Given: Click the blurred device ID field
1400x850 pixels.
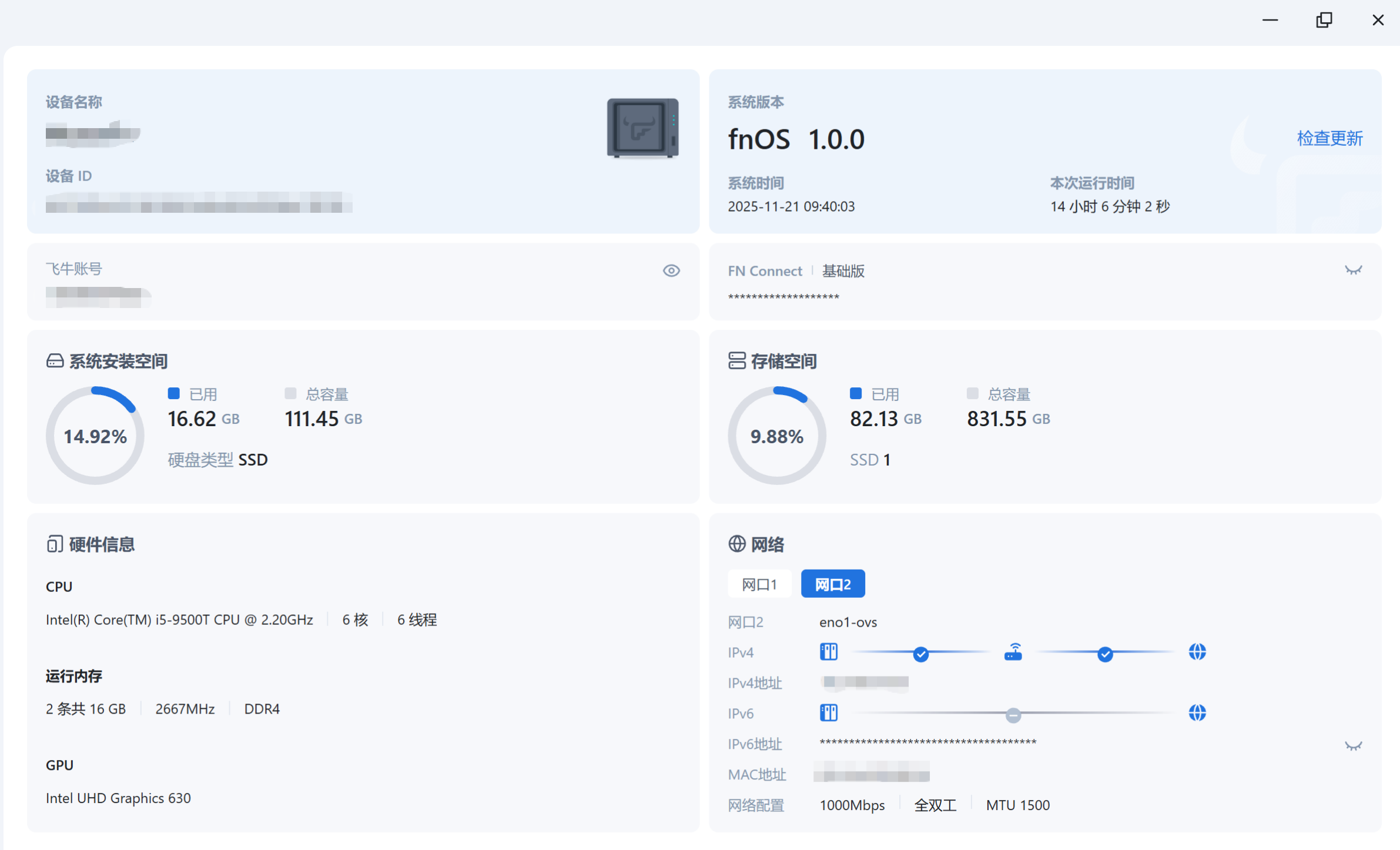Looking at the screenshot, I should point(199,203).
